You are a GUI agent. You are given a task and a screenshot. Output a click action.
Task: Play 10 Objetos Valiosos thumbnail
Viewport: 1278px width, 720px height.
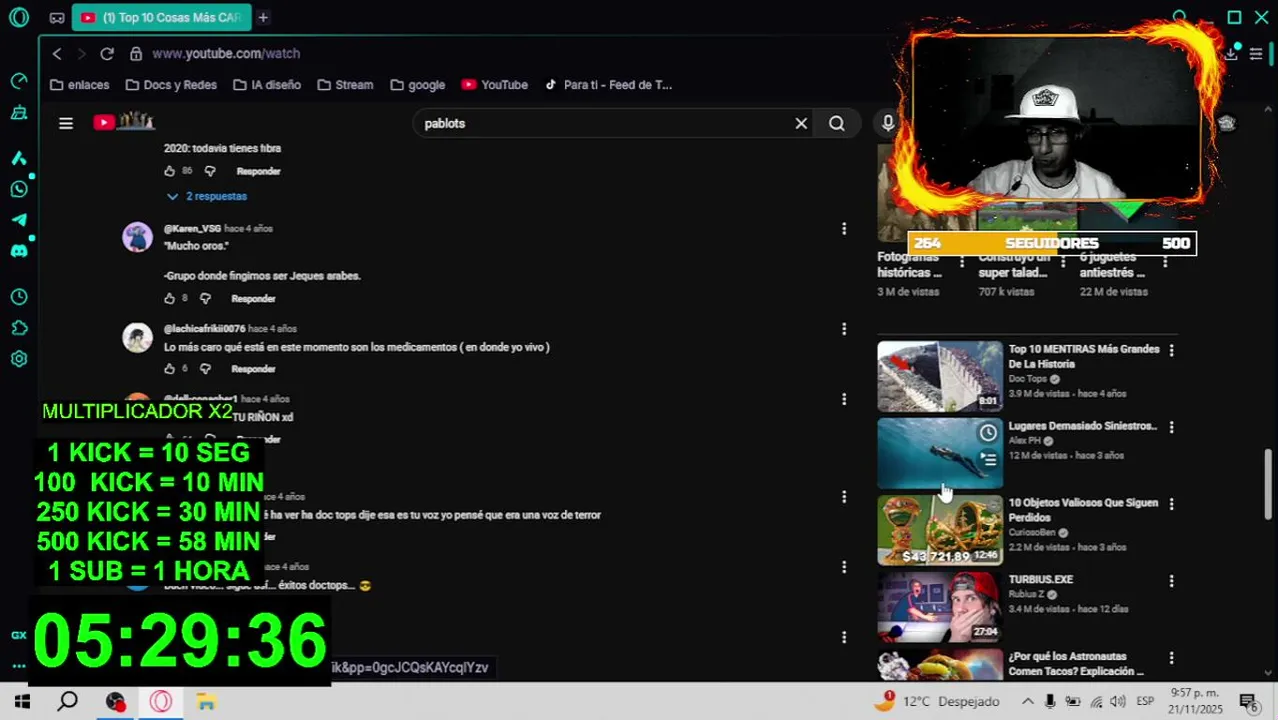pos(940,530)
